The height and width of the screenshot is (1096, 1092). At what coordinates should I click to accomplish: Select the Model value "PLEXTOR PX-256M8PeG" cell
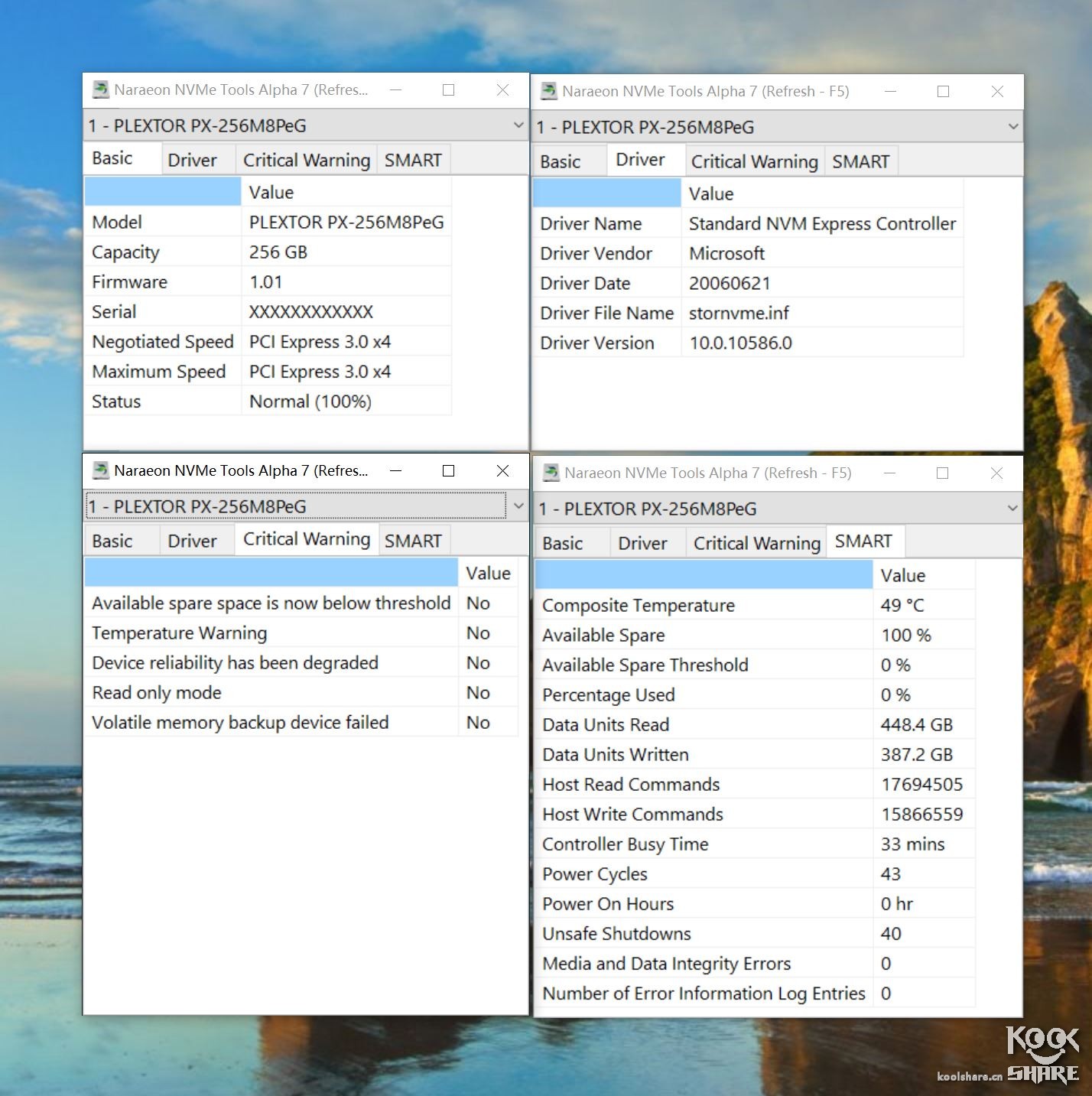coord(346,223)
